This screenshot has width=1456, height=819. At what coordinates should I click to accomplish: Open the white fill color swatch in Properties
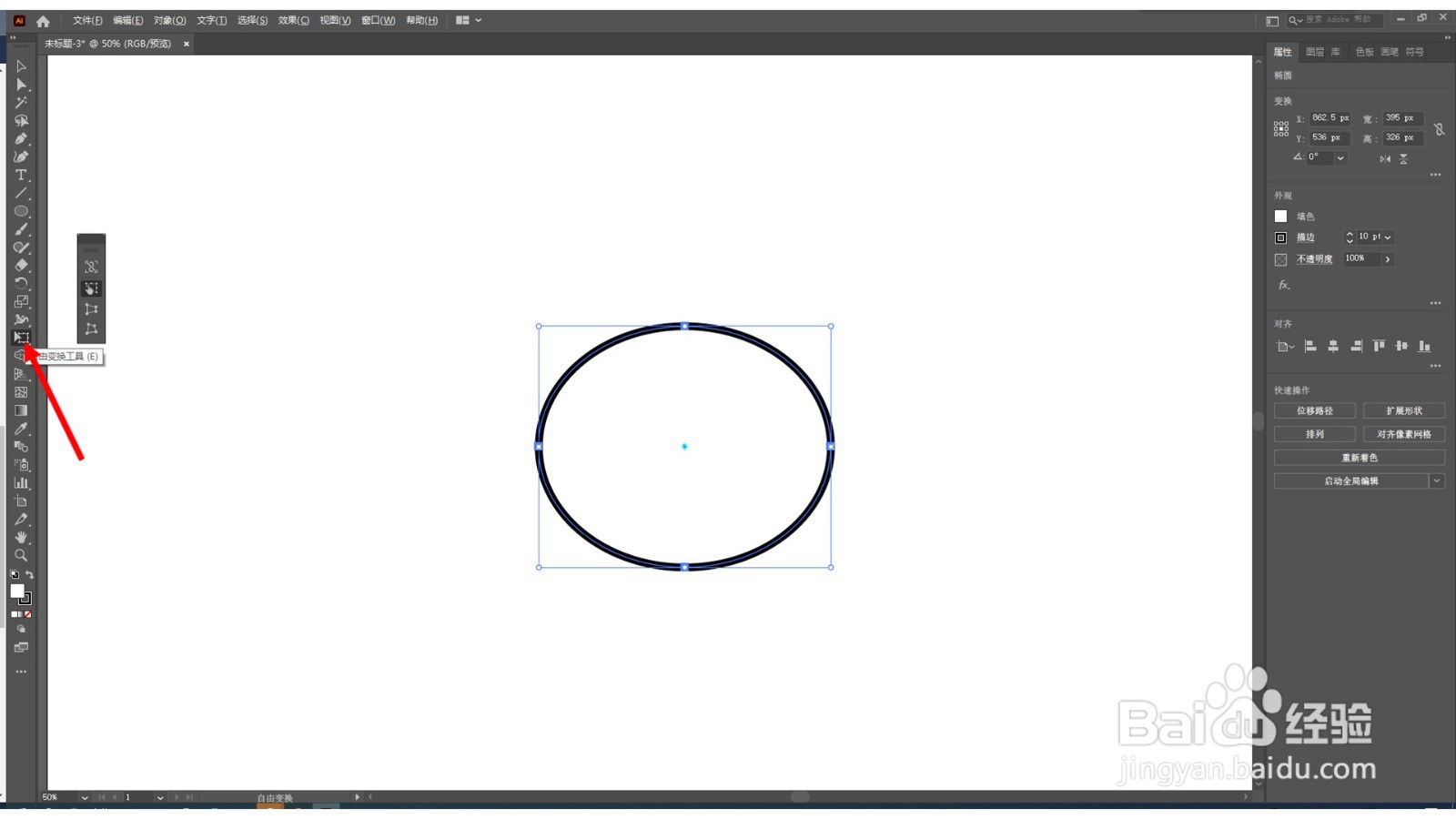[1280, 217]
